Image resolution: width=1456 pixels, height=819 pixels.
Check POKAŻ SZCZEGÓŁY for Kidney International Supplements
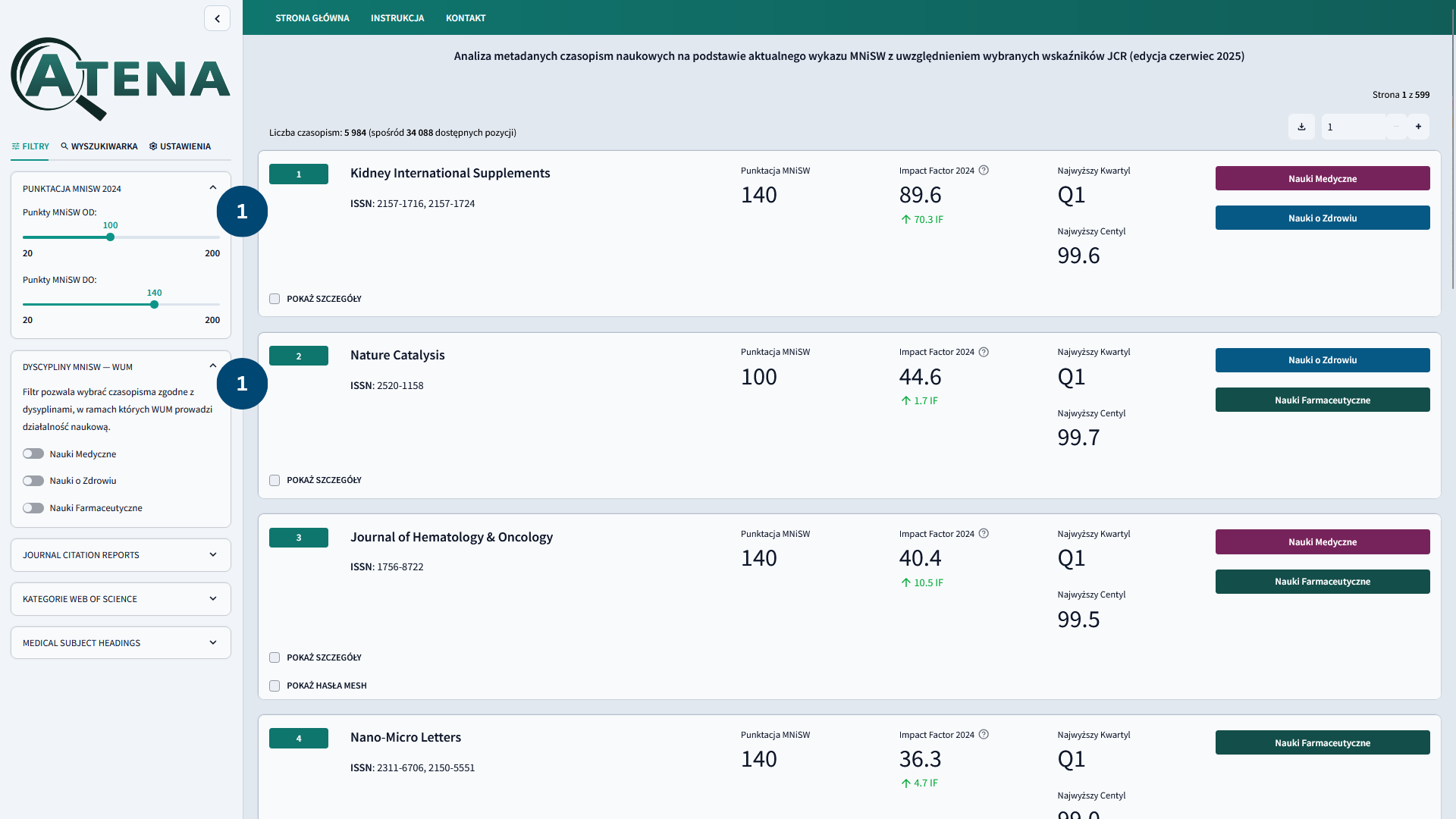pos(275,299)
